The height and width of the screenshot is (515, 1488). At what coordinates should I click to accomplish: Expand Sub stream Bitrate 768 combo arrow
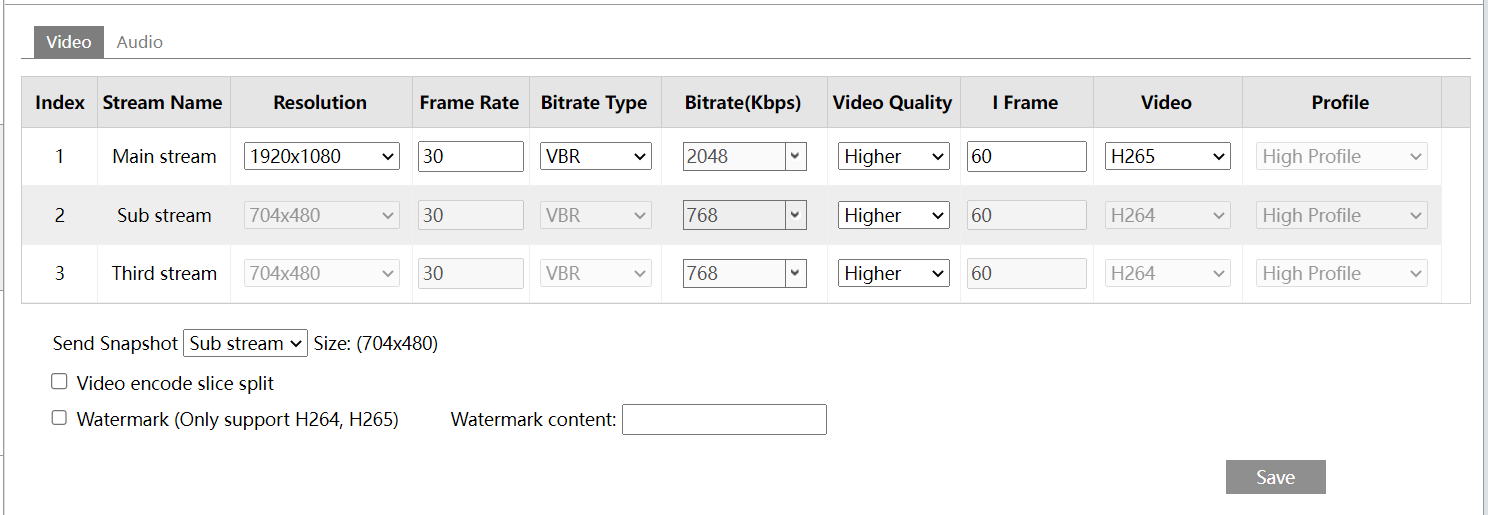[x=795, y=215]
